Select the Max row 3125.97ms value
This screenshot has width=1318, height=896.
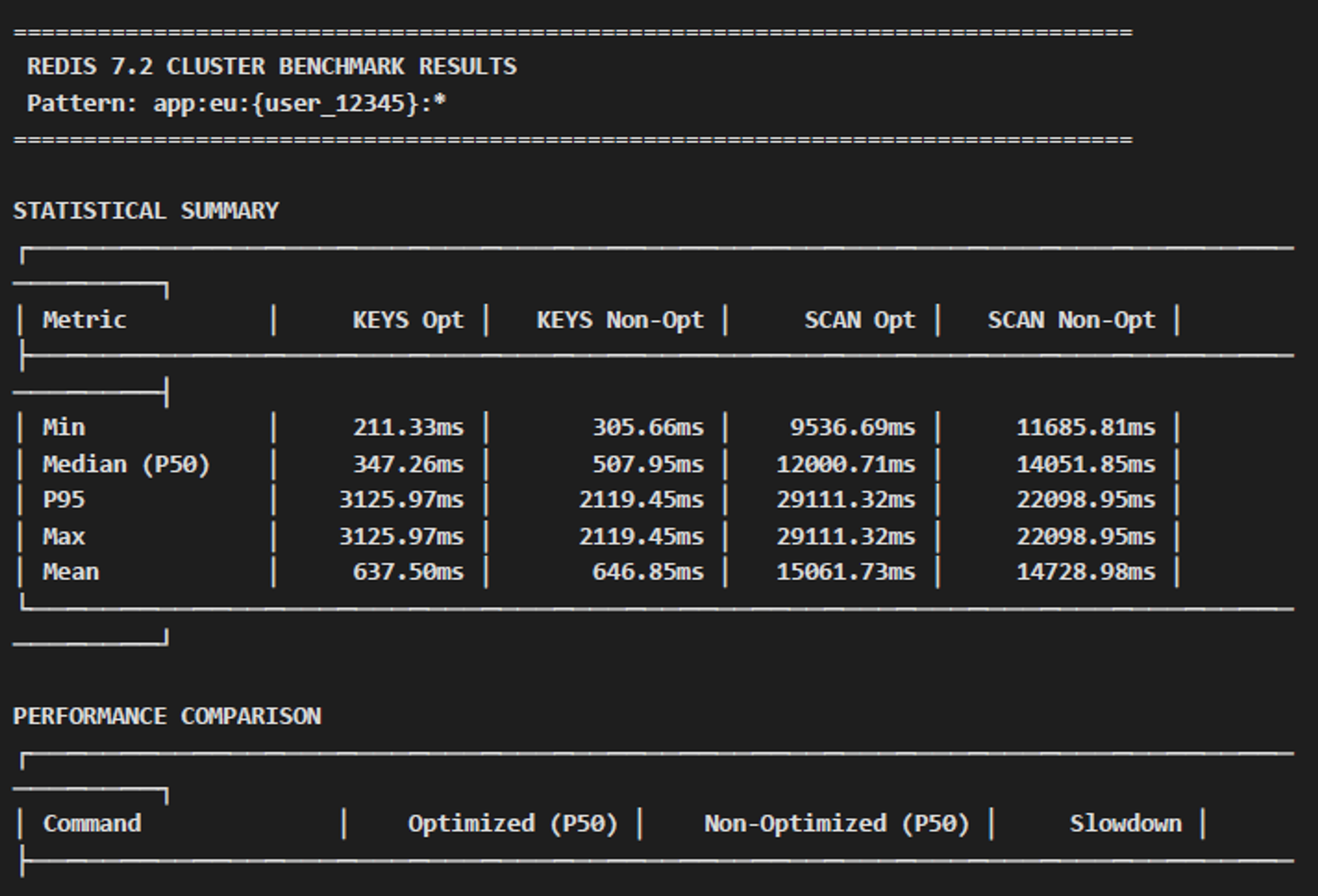(x=402, y=537)
